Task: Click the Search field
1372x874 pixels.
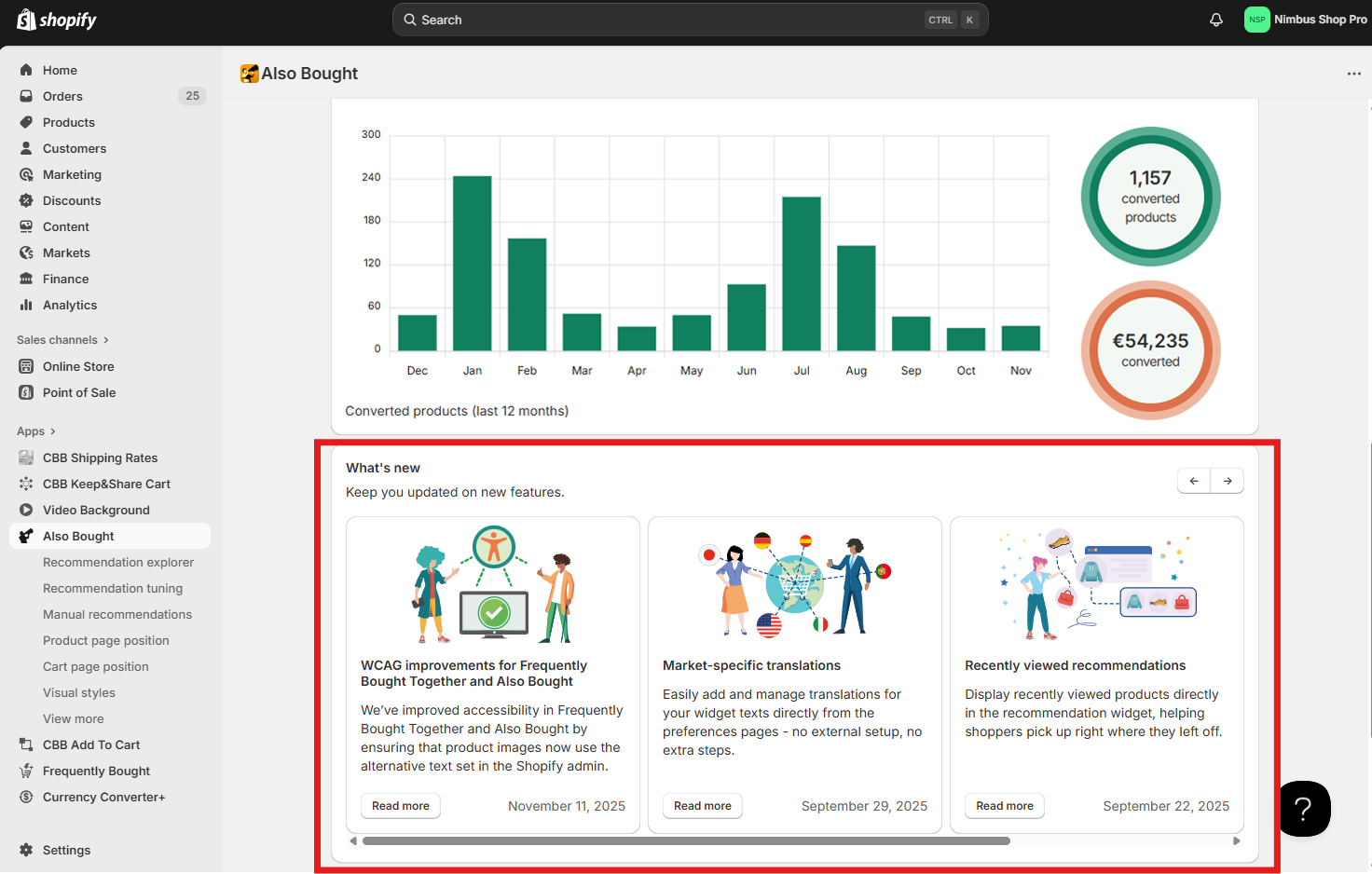Action: [x=690, y=20]
